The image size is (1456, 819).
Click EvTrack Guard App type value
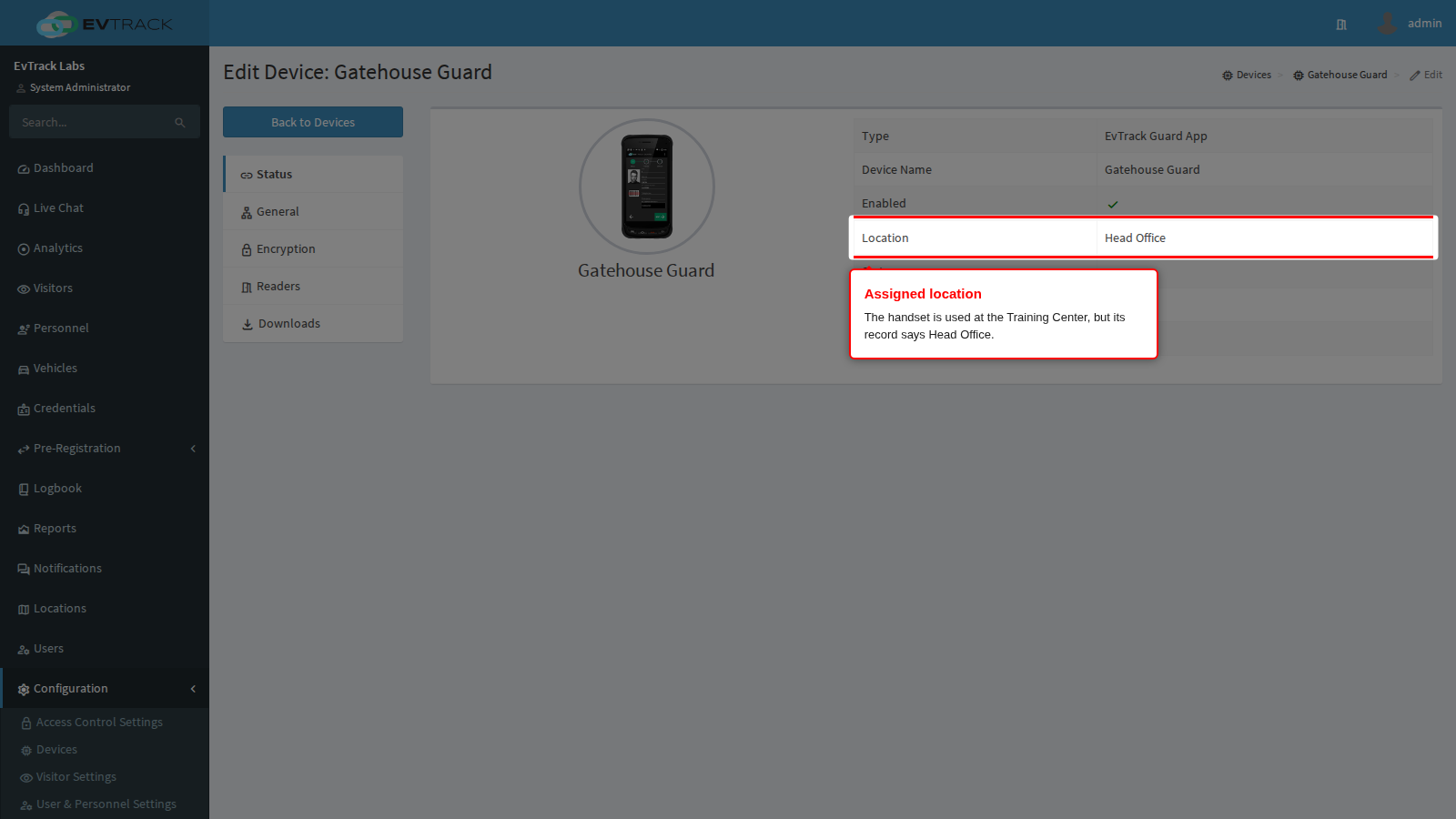click(1156, 136)
